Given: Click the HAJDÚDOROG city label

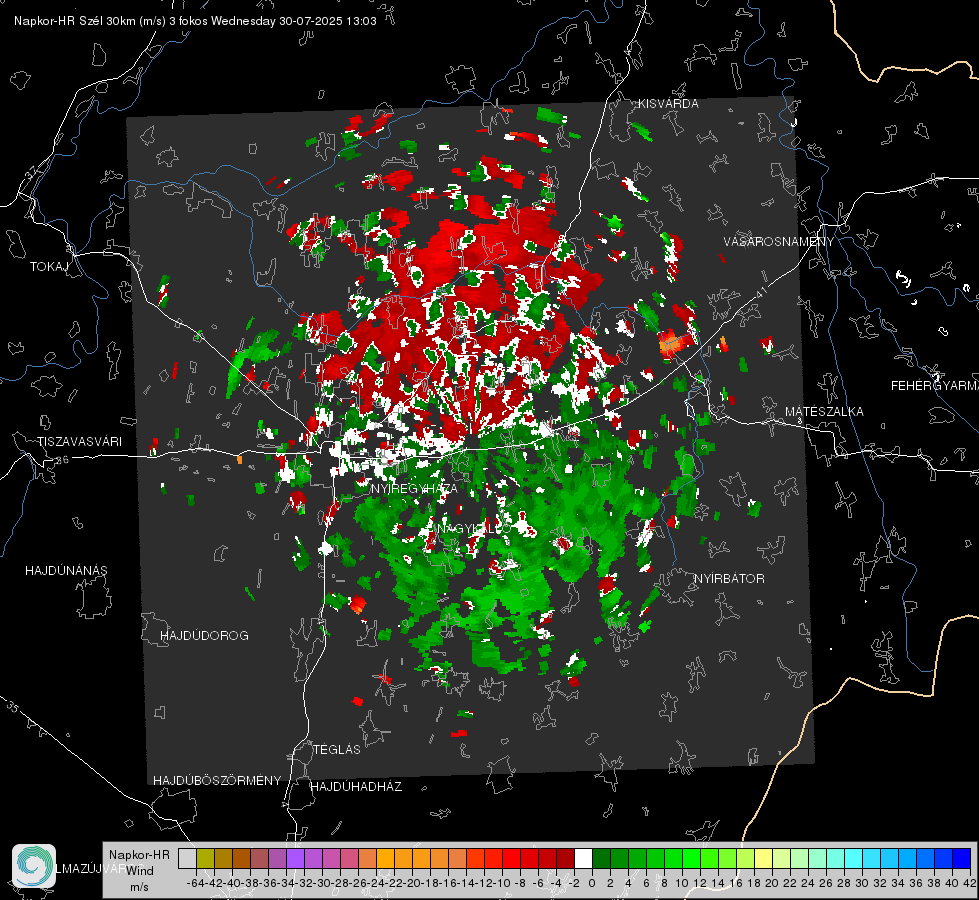Looking at the screenshot, I should (204, 636).
